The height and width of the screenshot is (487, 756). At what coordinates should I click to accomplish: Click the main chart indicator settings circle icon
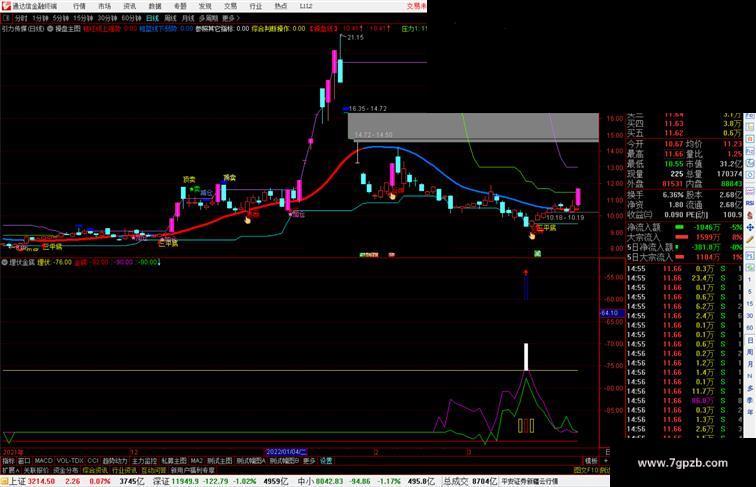tap(50, 29)
